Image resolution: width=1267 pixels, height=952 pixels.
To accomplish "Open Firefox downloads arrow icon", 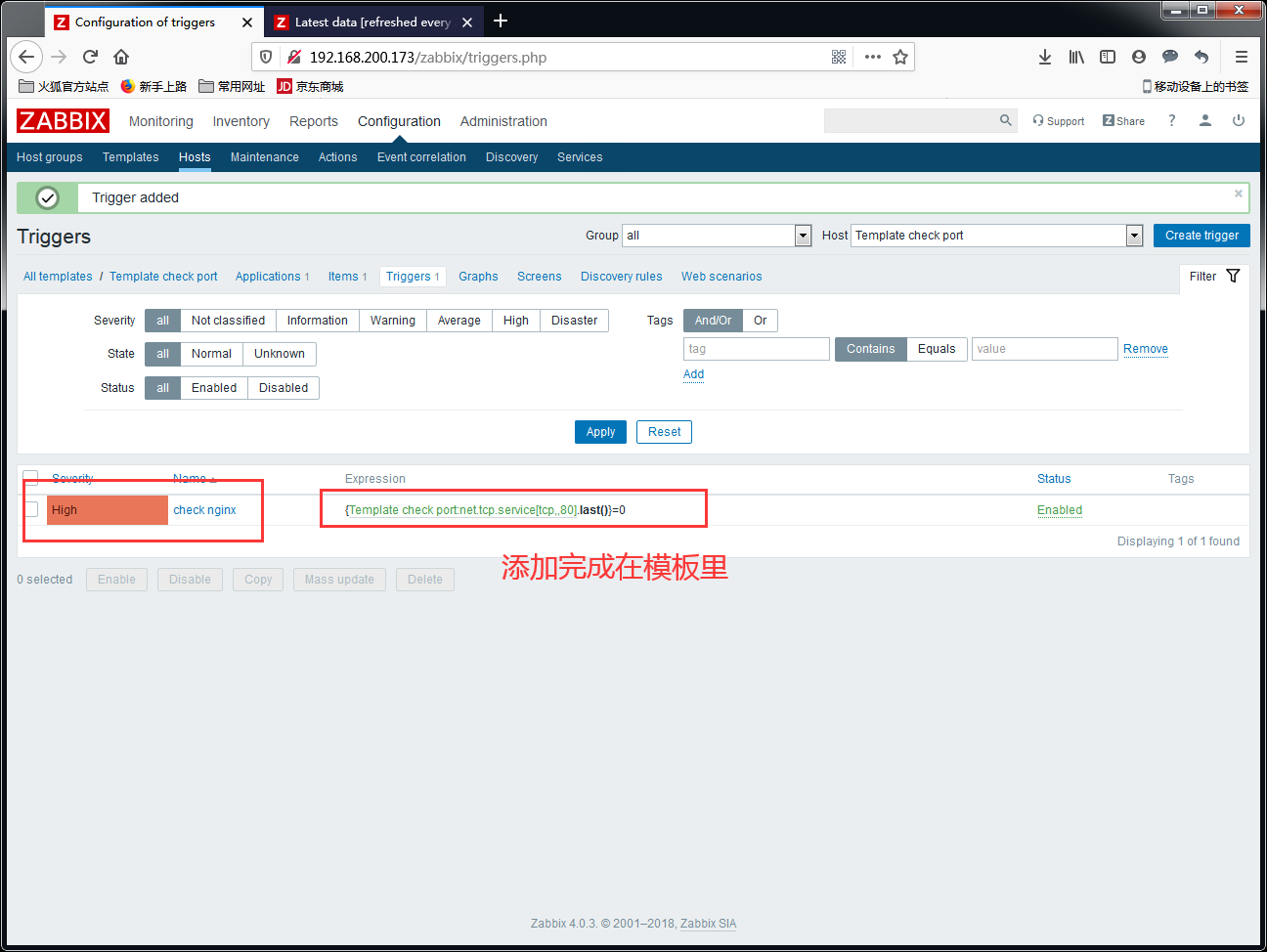I will pos(1045,57).
